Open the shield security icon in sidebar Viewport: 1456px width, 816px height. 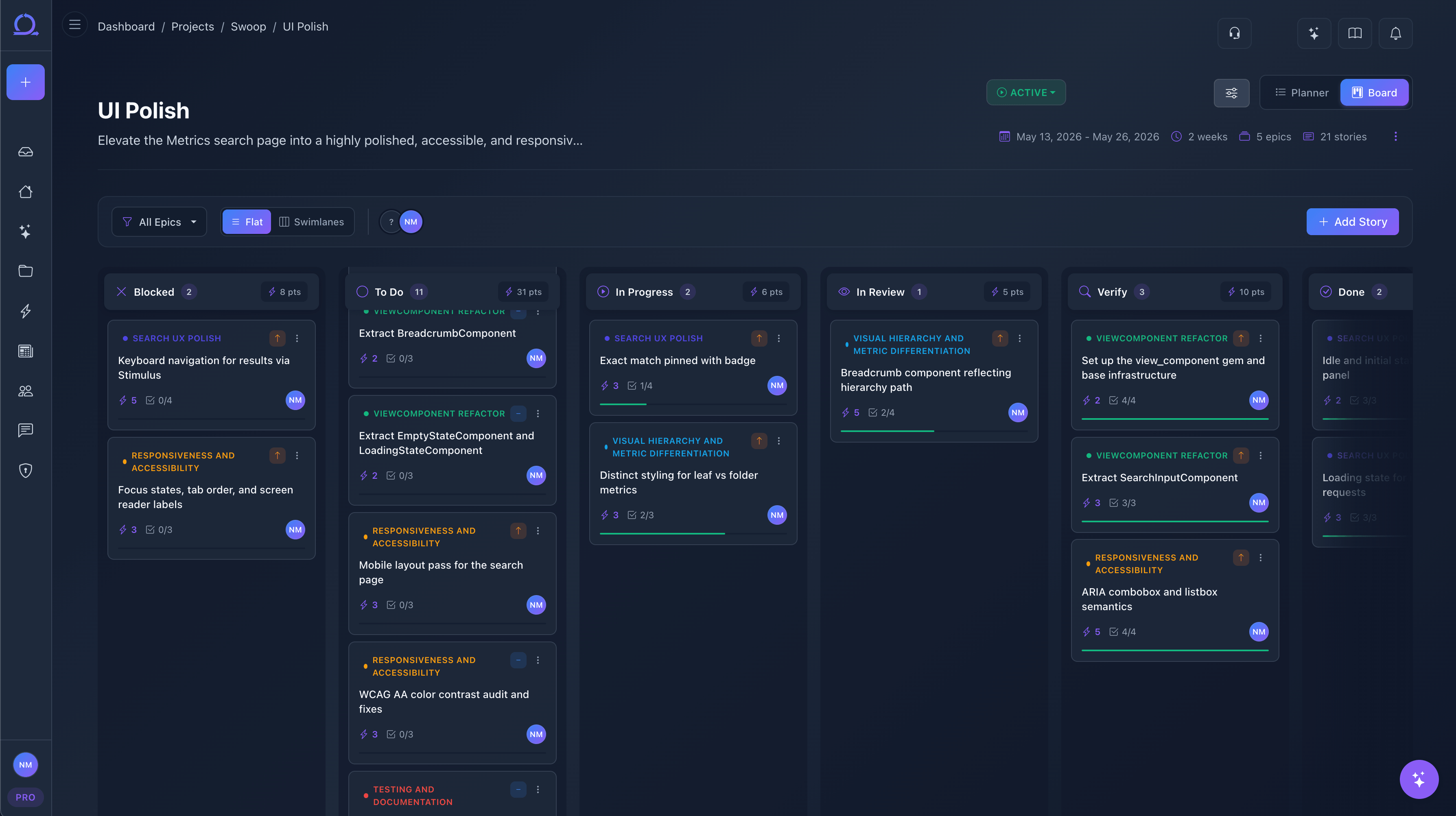point(26,470)
